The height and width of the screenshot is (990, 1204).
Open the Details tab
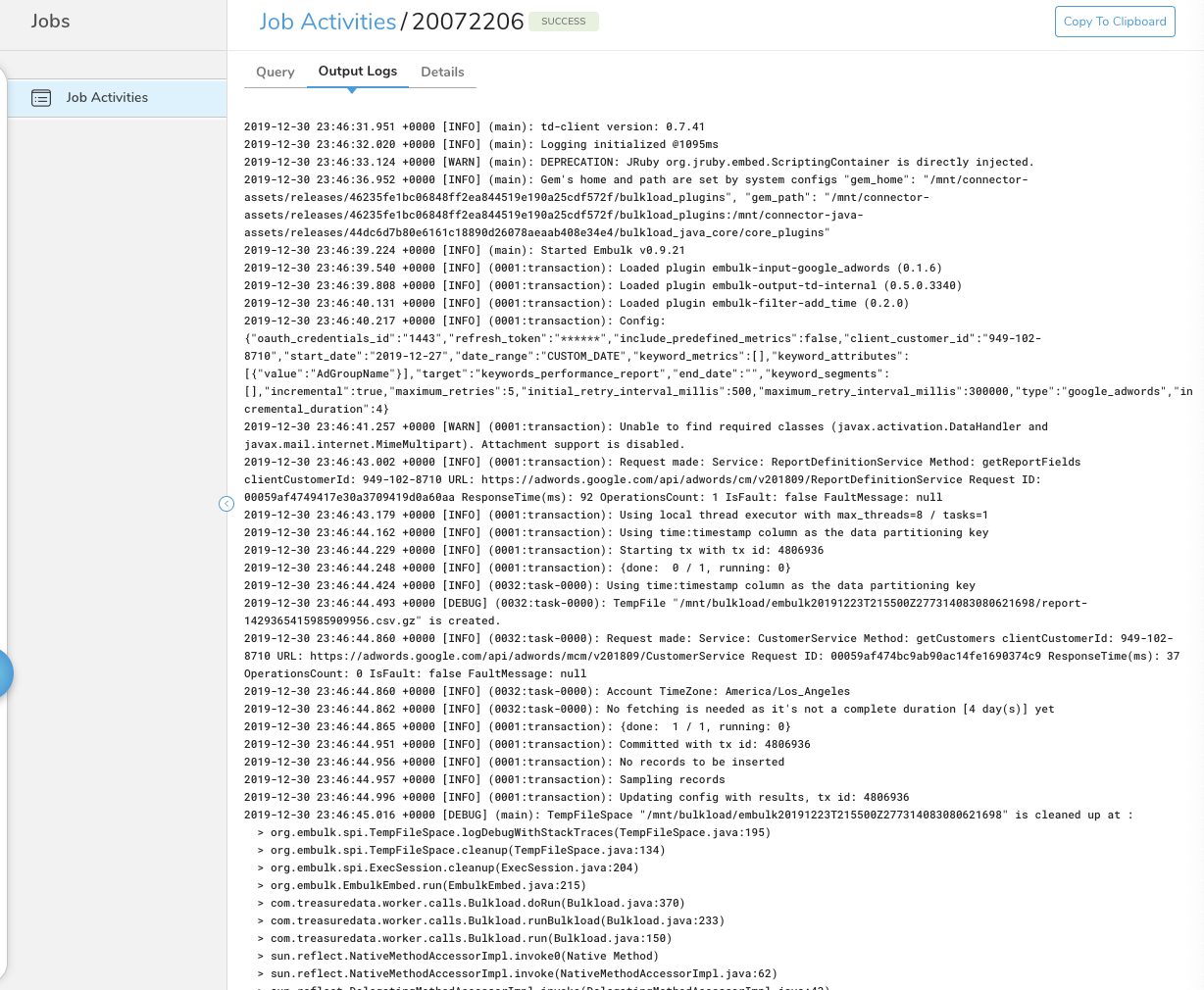click(x=442, y=72)
